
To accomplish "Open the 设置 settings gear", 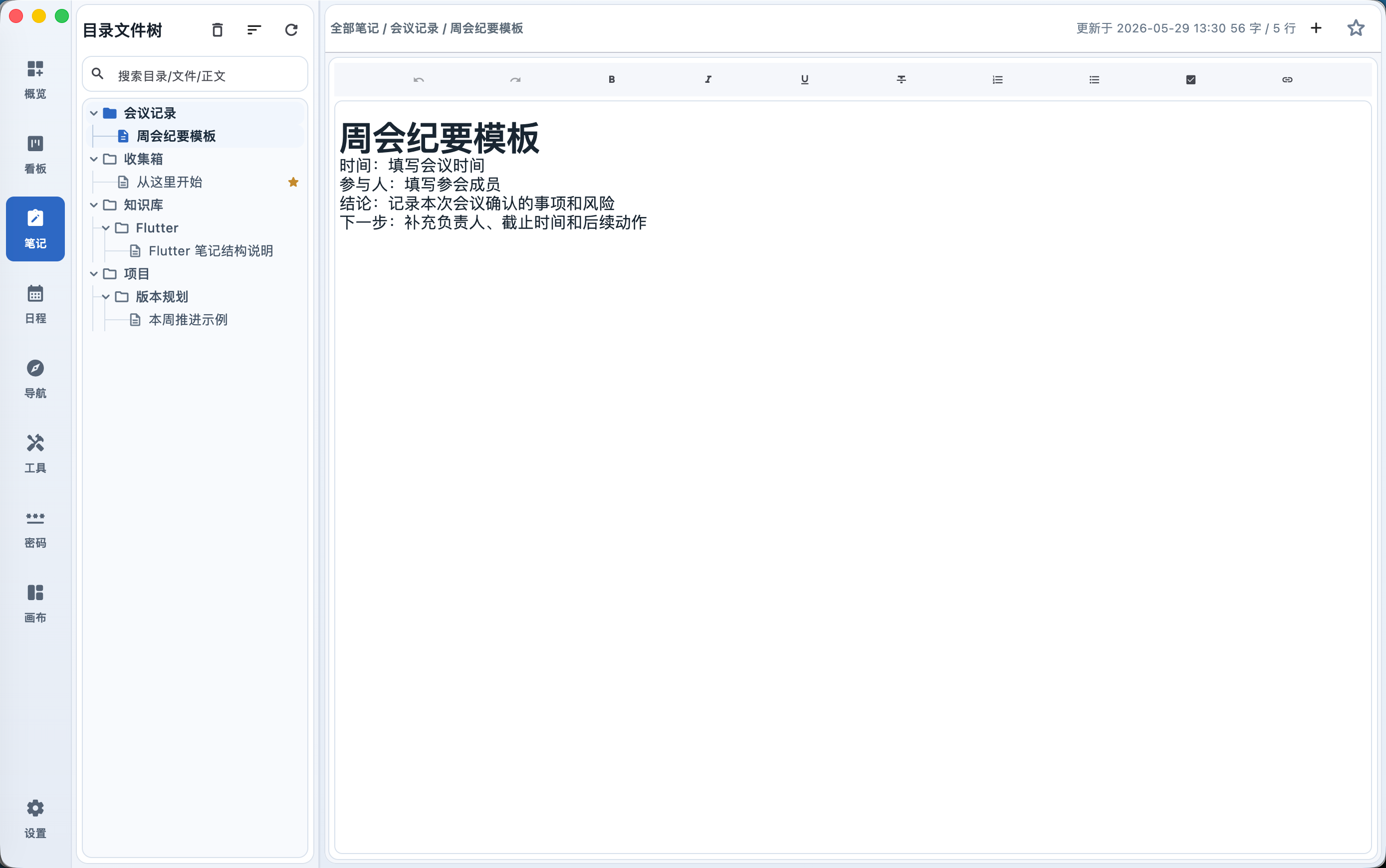I will pos(35,819).
